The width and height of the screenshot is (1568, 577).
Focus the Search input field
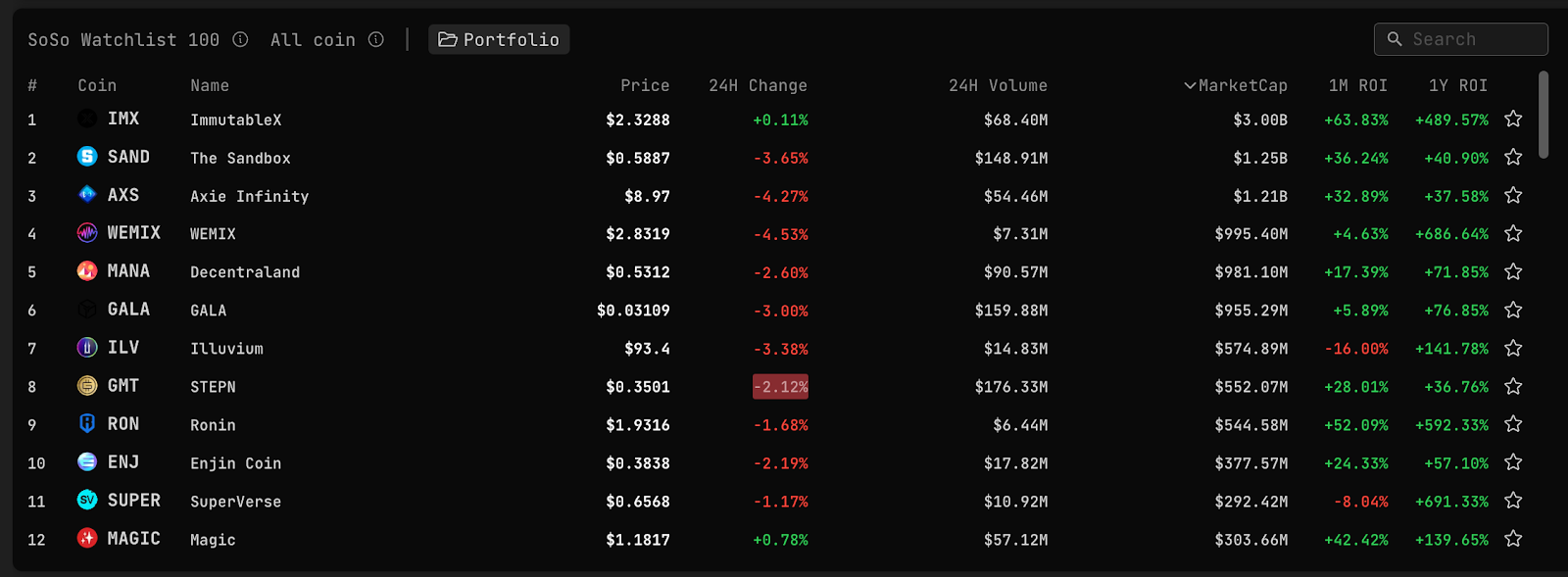click(1470, 39)
